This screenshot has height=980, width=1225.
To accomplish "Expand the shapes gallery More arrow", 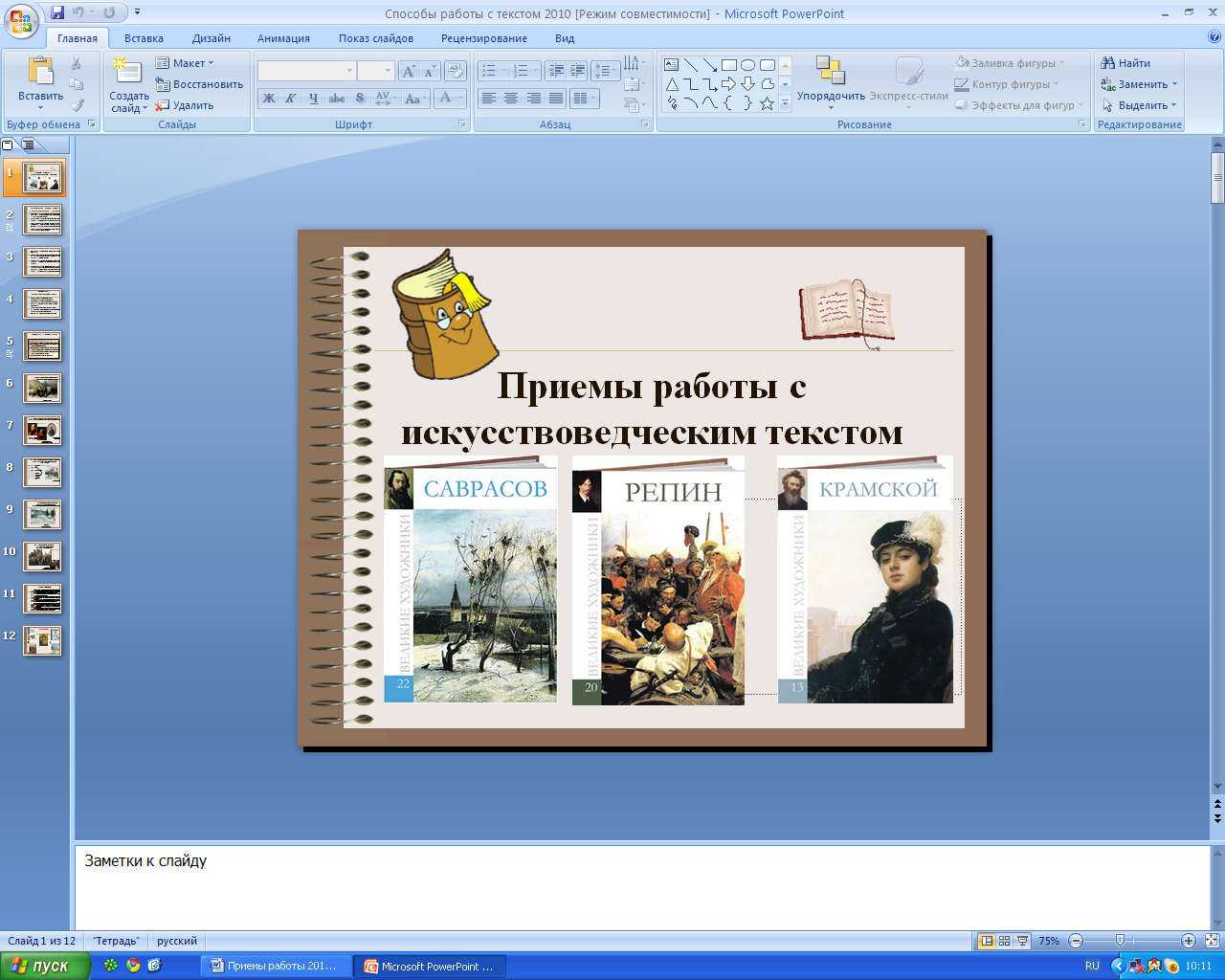I will click(x=785, y=103).
